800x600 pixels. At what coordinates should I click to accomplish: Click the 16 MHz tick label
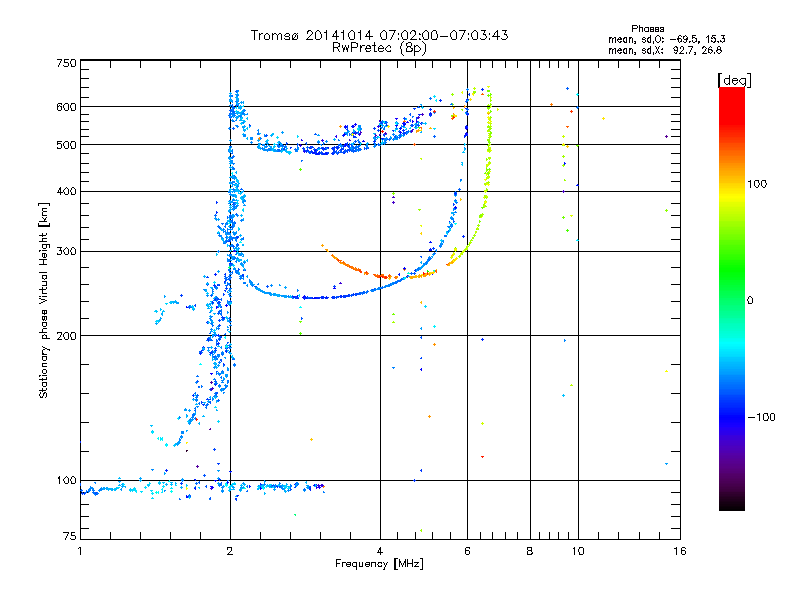(680, 551)
